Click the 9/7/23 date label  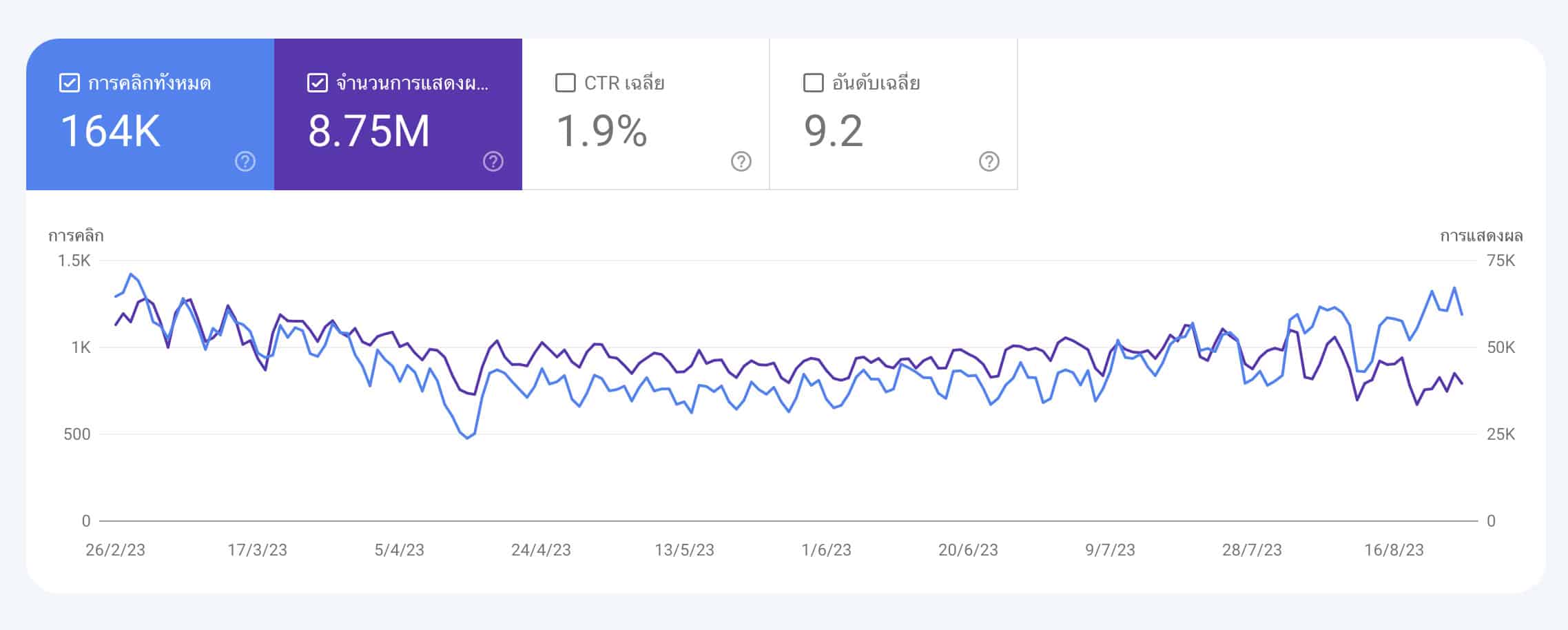[x=1110, y=550]
